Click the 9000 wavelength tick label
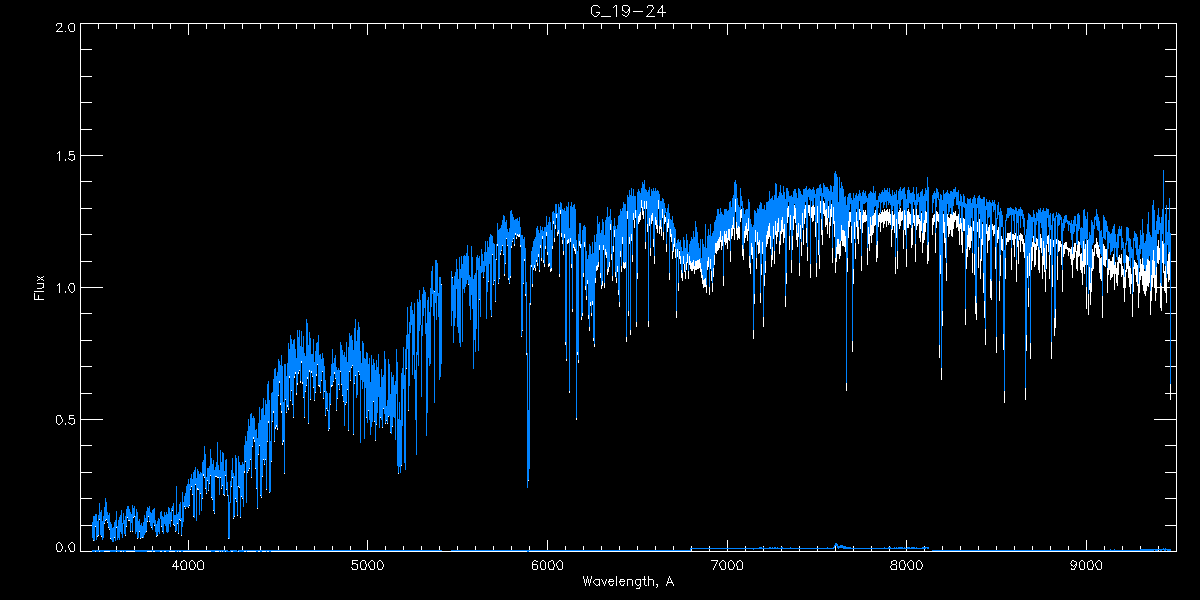The height and width of the screenshot is (600, 1200). point(1087,565)
